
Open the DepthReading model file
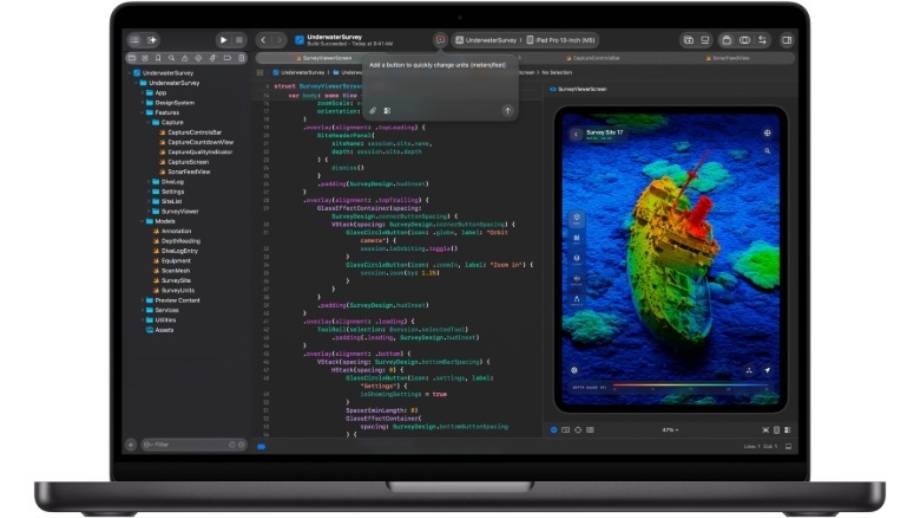tap(177, 241)
